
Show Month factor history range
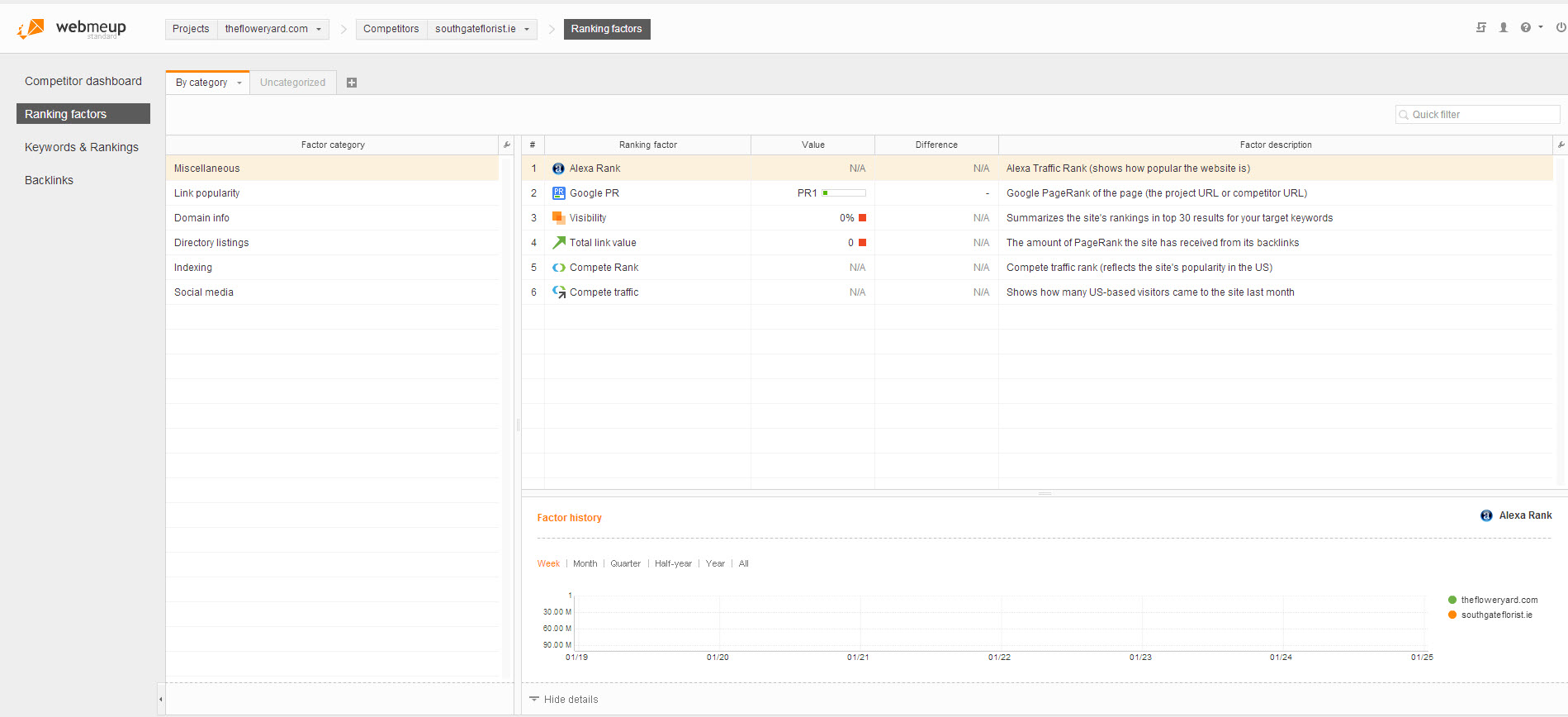[x=585, y=563]
